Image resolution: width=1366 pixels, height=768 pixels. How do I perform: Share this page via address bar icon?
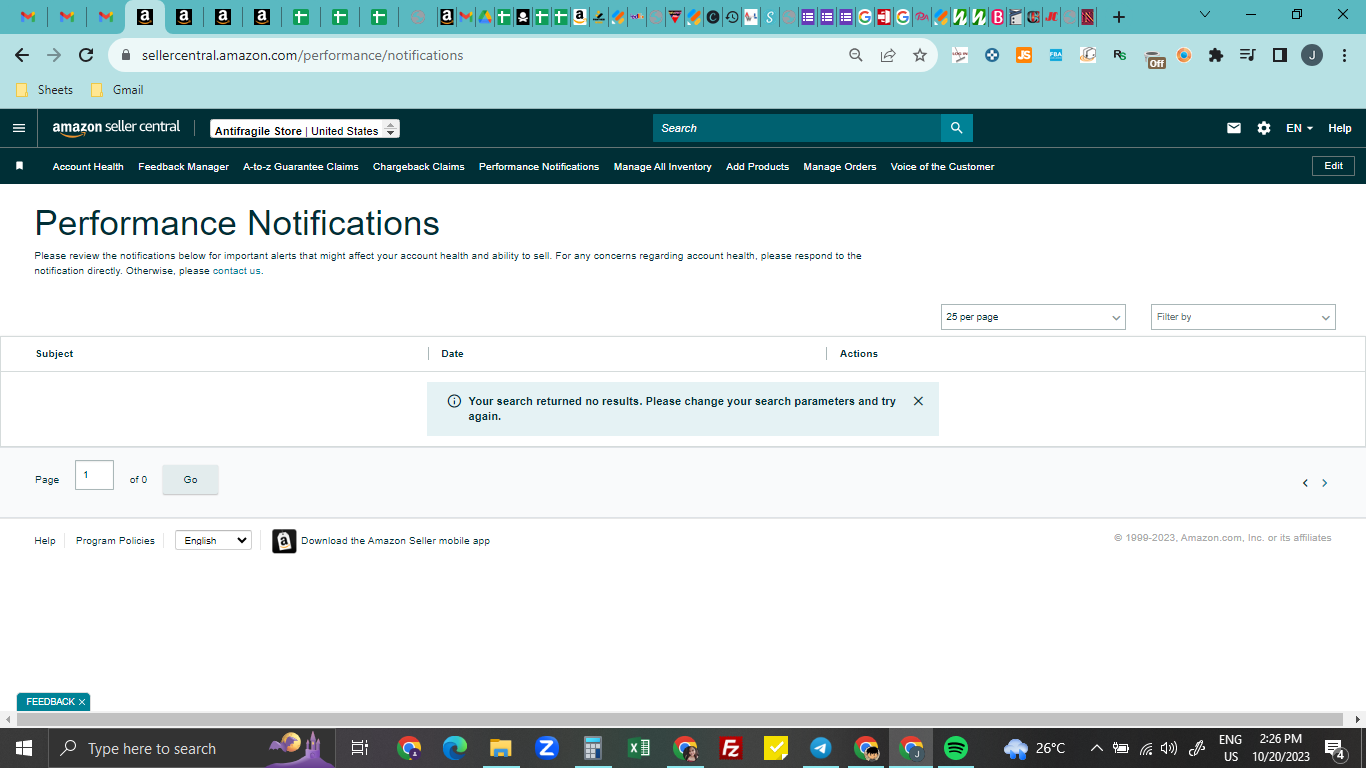click(x=888, y=55)
